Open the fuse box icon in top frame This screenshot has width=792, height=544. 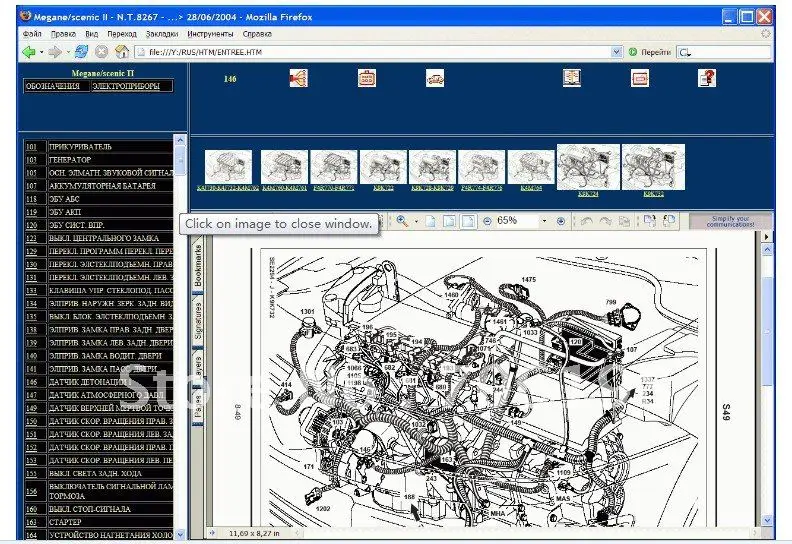point(367,78)
